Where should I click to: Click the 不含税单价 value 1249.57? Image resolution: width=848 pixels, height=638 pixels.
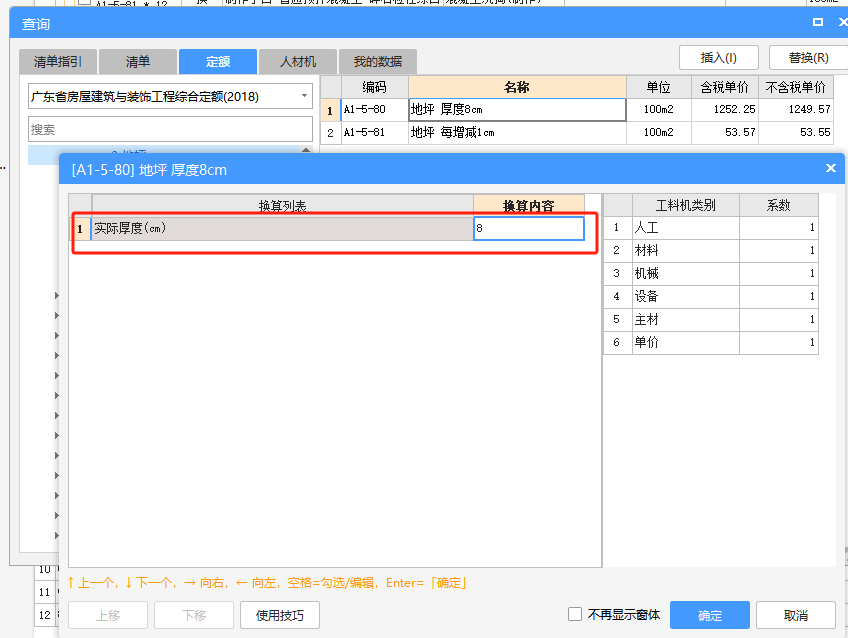796,110
